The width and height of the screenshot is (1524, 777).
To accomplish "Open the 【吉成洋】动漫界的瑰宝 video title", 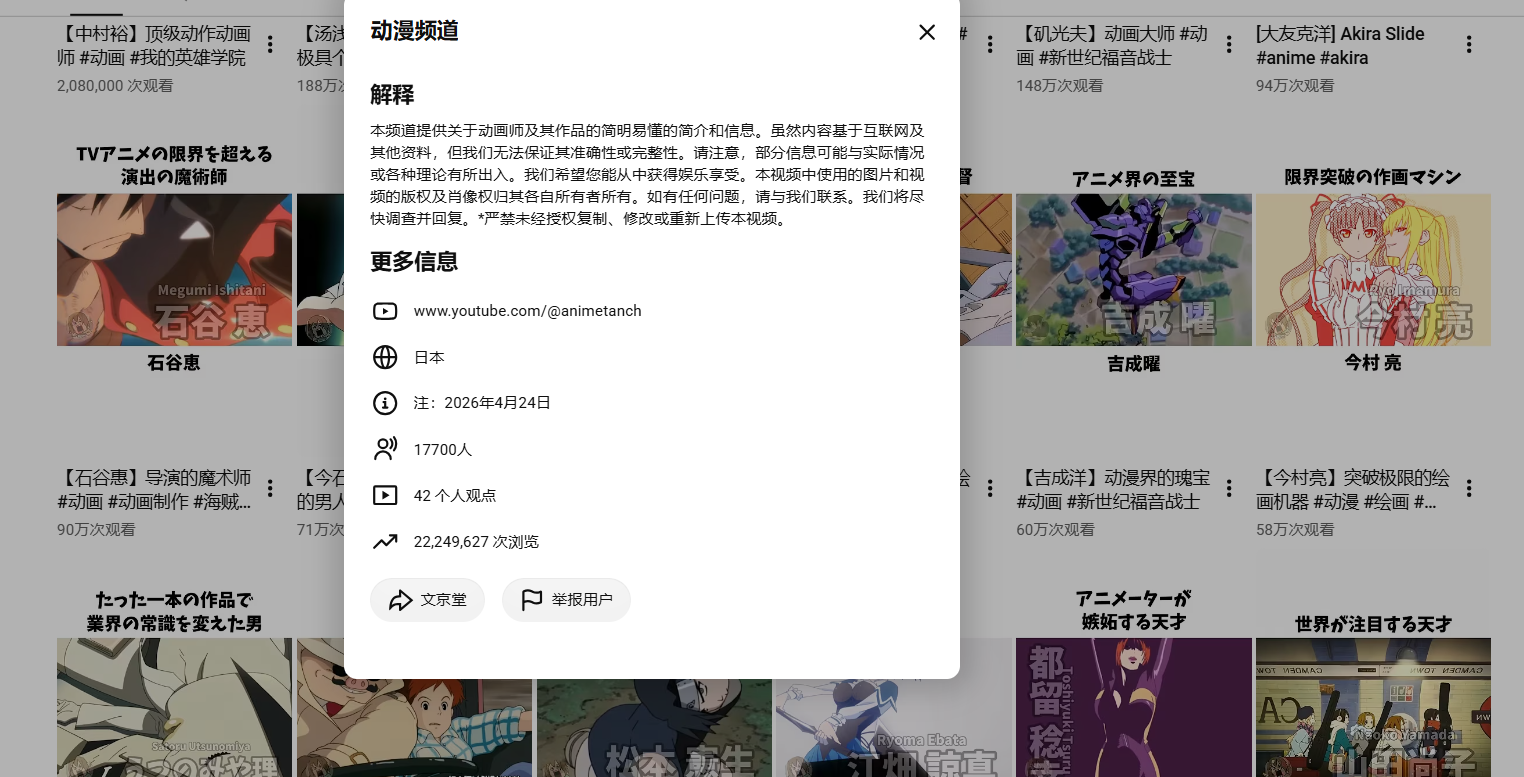I will pos(1113,490).
